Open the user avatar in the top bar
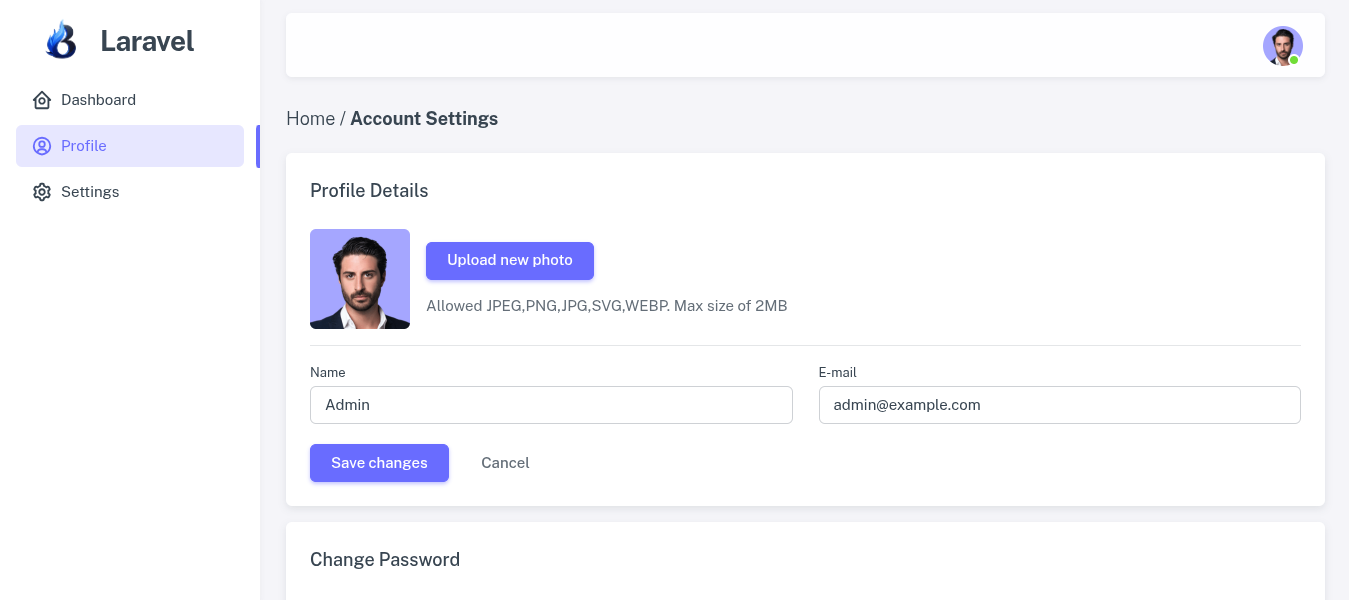1349x600 pixels. 1283,46
